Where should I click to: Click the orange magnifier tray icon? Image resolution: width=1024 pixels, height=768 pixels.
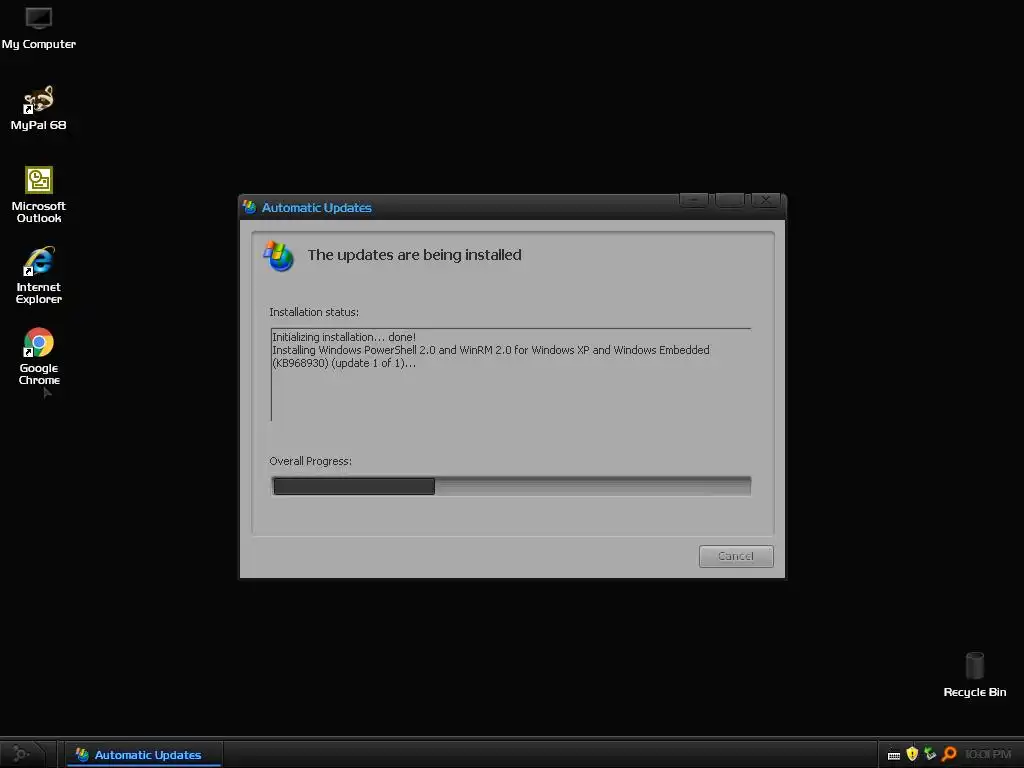coord(949,754)
